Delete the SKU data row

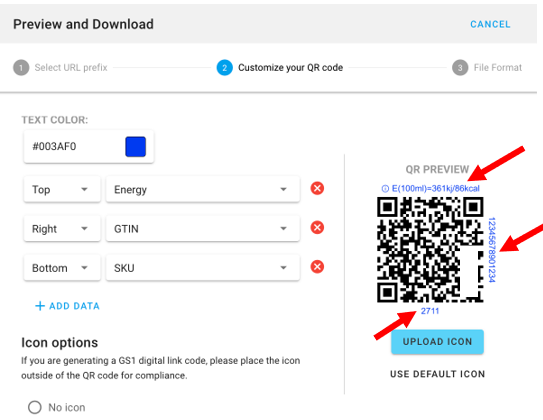pos(317,267)
